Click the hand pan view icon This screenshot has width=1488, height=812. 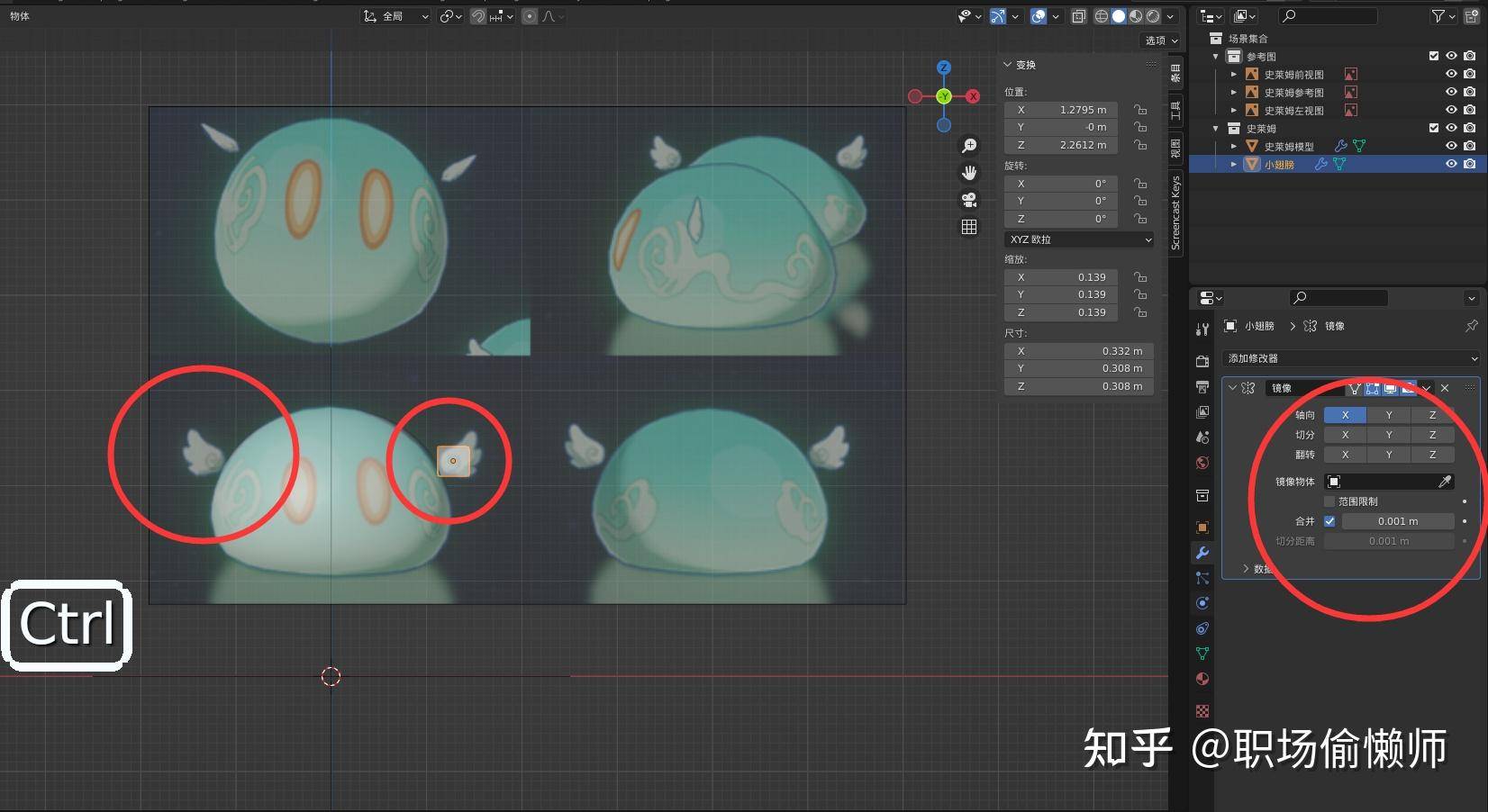(969, 173)
